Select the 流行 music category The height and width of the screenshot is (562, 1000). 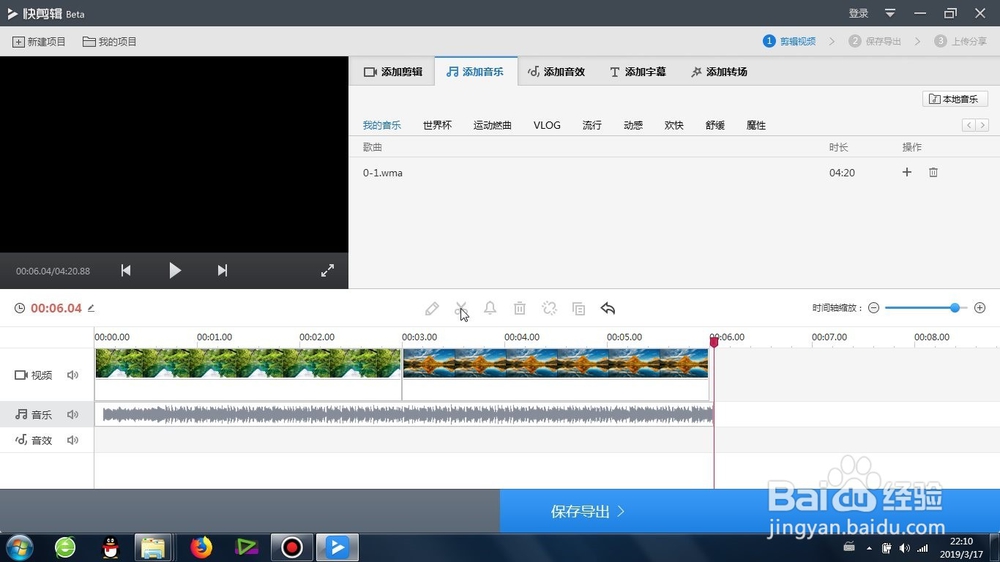[592, 125]
